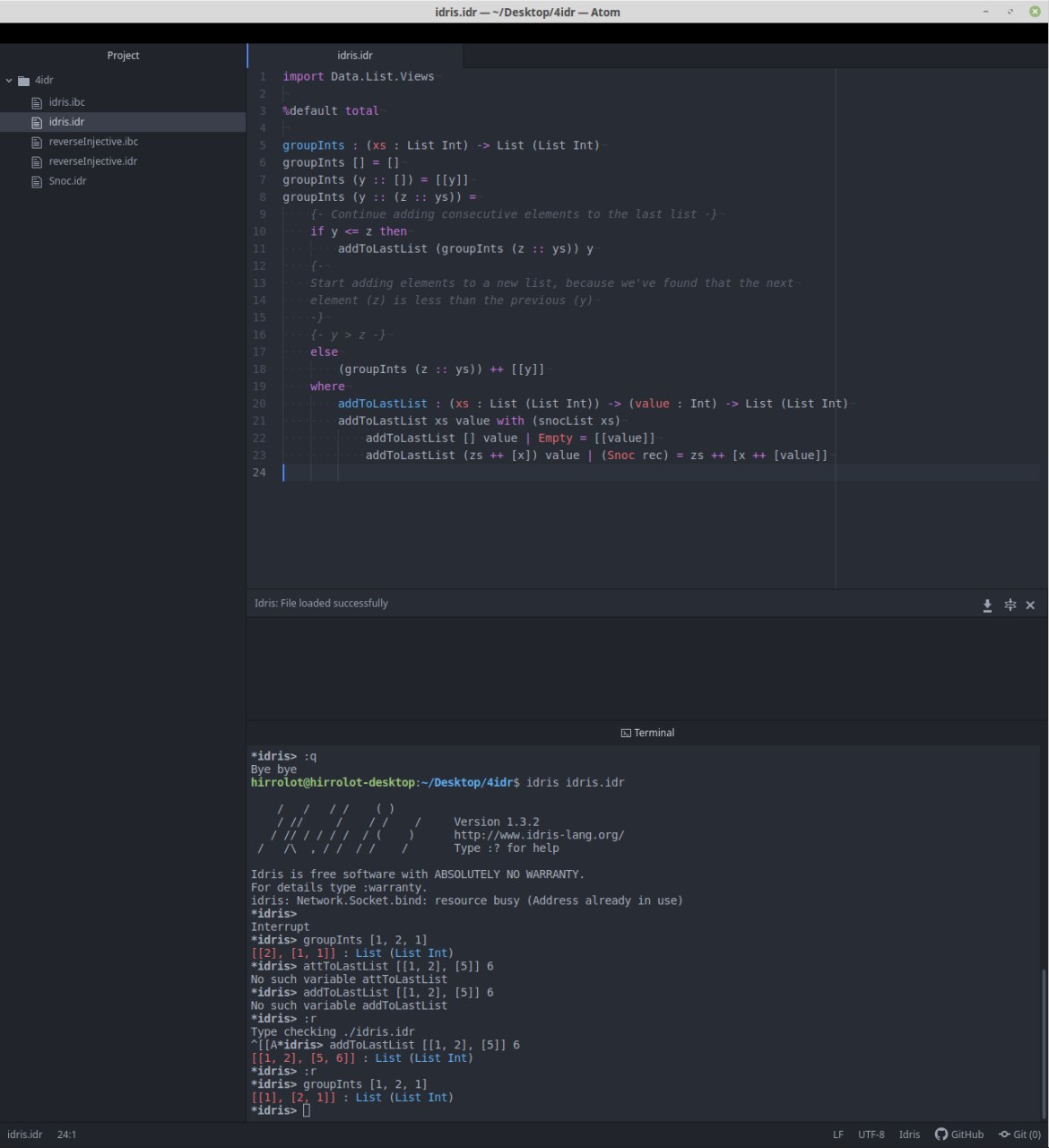Open the Git (0) panel

tap(1020, 1135)
